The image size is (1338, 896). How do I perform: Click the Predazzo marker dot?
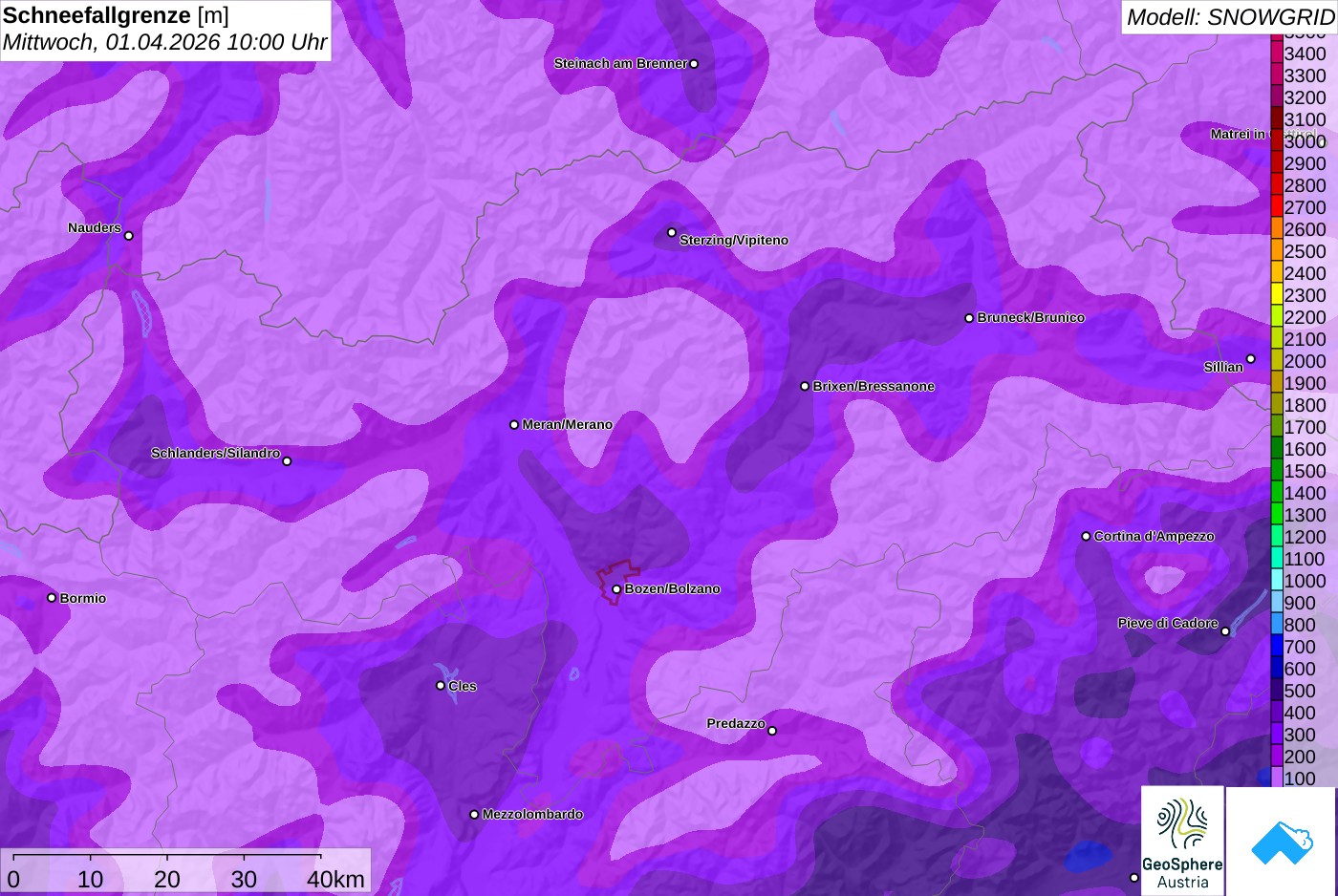772,731
